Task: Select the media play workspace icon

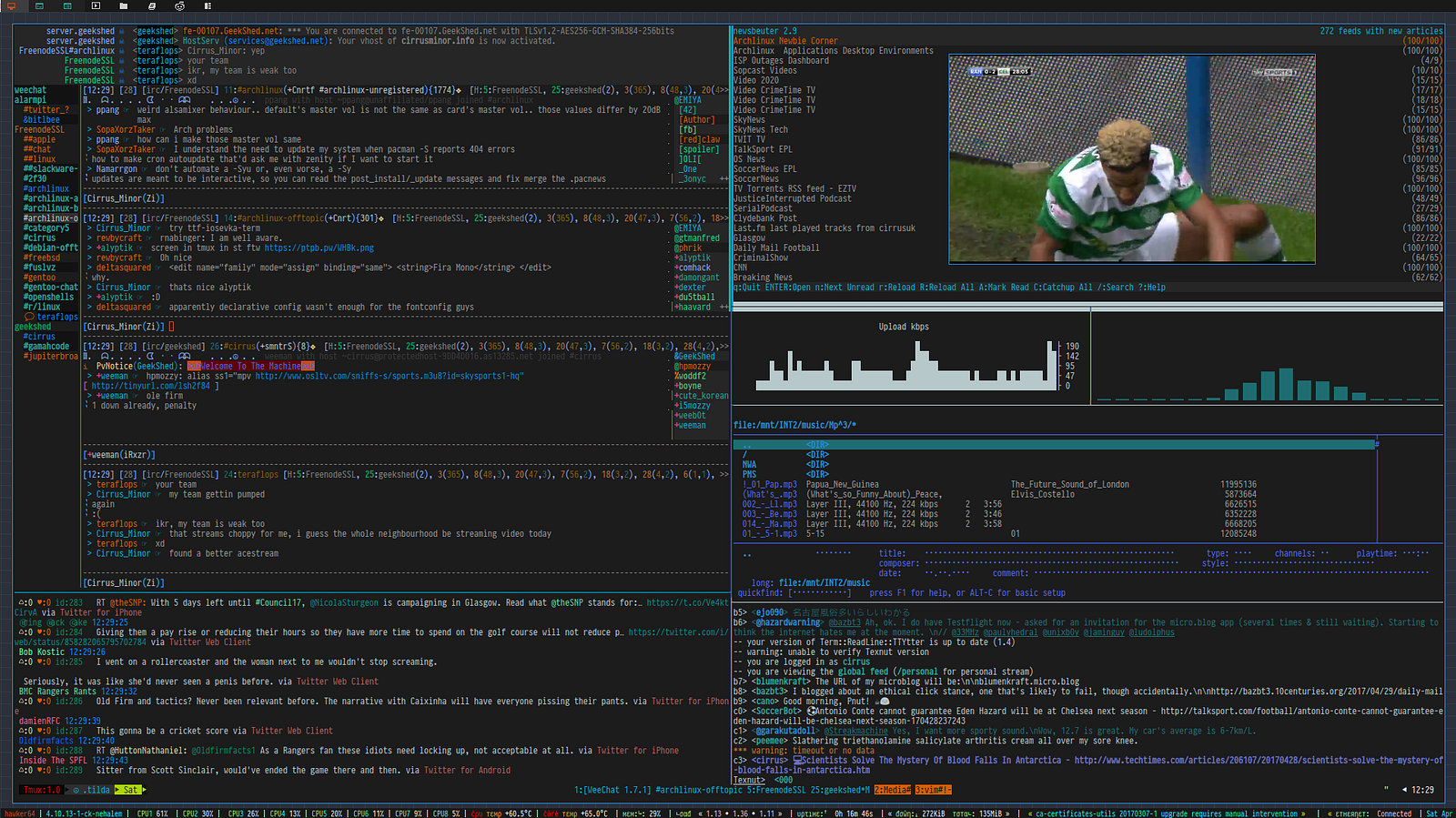Action: pyautogui.click(x=96, y=5)
